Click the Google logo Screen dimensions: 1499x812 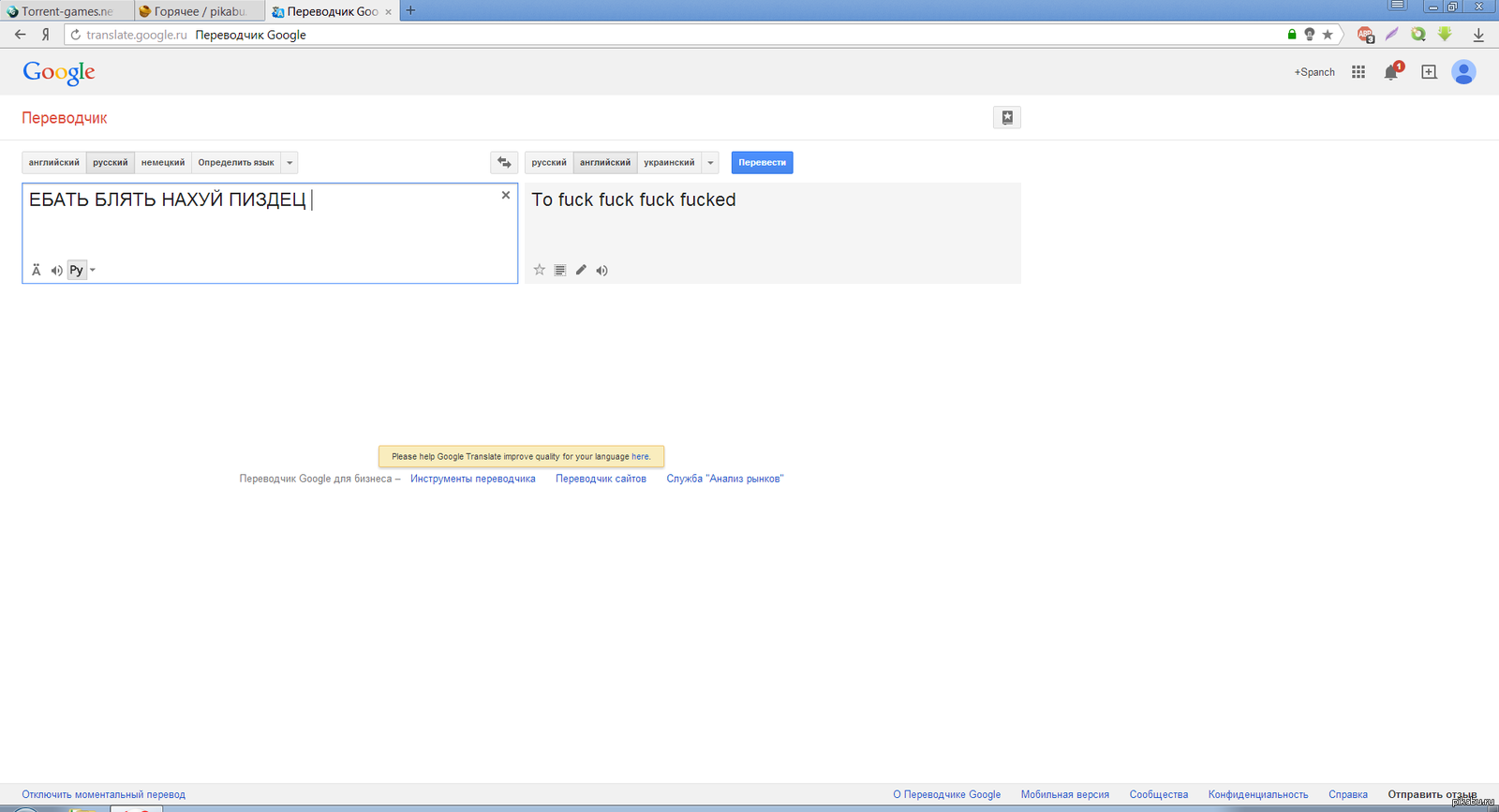(59, 73)
